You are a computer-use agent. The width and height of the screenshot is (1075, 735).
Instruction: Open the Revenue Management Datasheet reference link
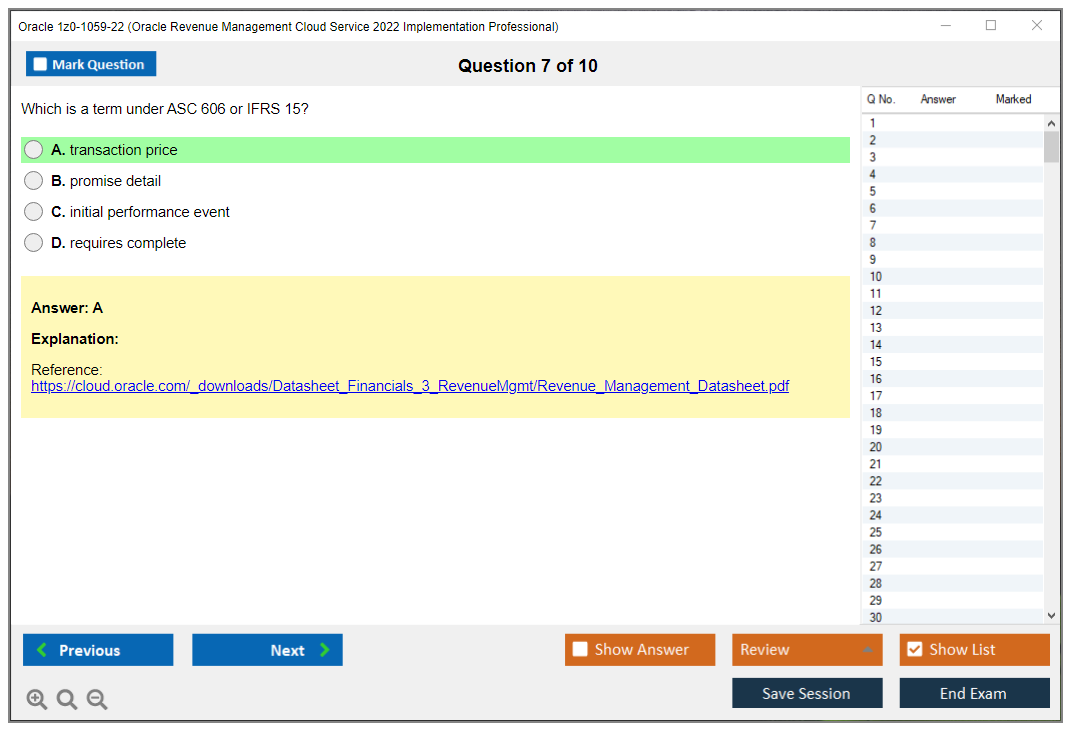tap(409, 386)
